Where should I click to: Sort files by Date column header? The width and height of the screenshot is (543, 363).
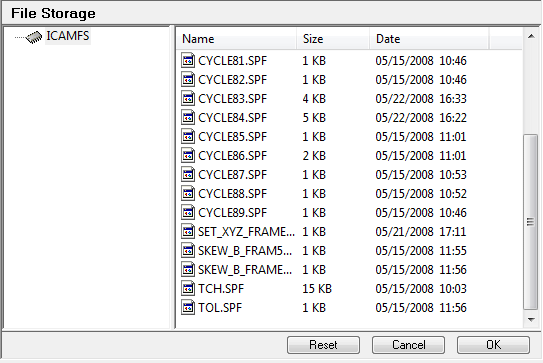[x=429, y=39]
